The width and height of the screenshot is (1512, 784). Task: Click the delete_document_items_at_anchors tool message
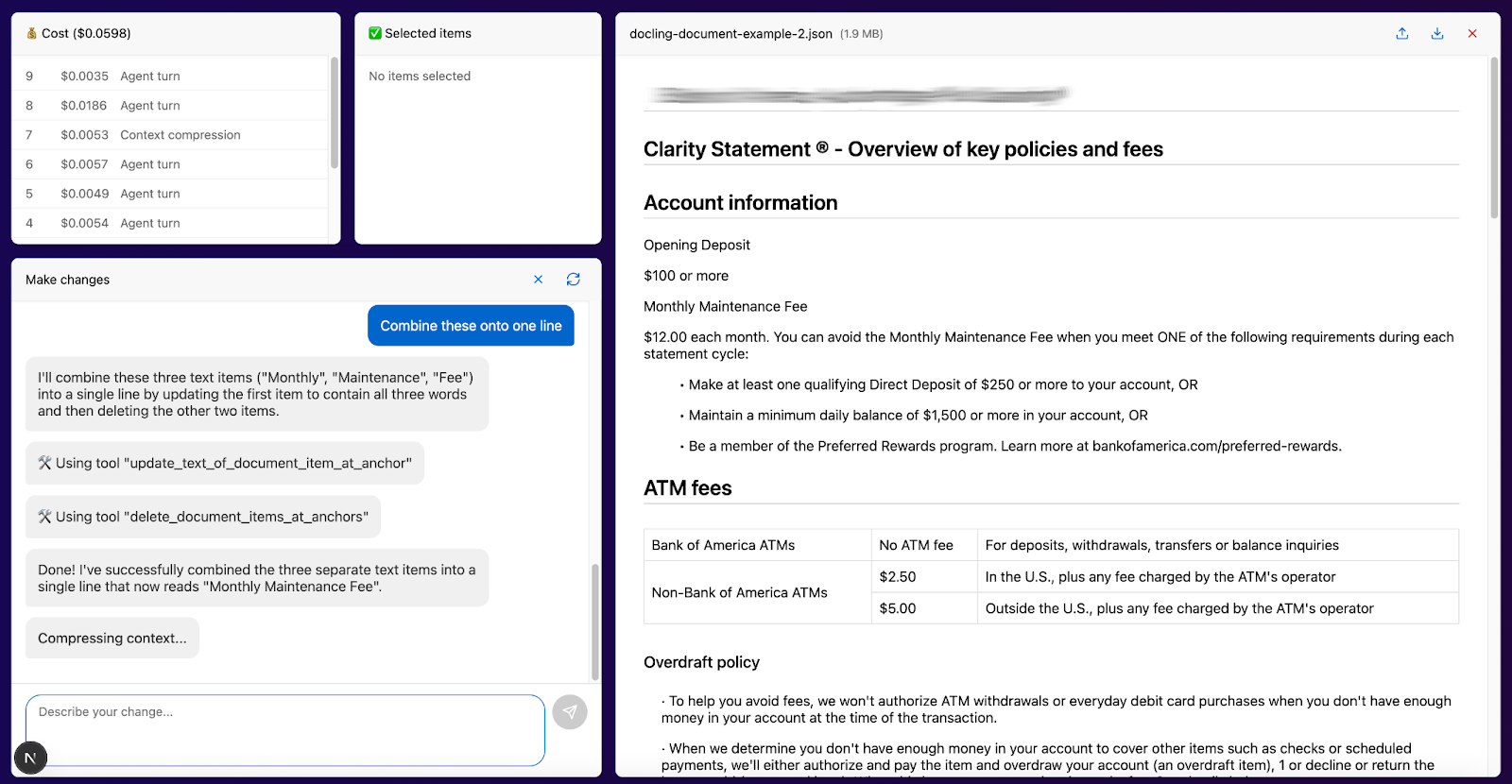point(203,517)
